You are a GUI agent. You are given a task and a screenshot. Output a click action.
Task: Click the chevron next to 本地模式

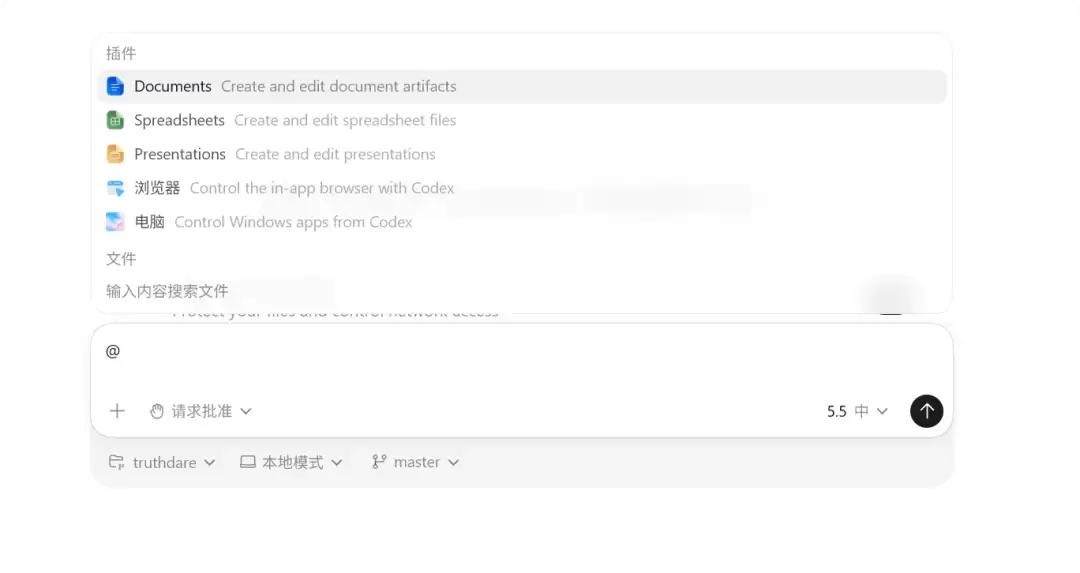336,463
